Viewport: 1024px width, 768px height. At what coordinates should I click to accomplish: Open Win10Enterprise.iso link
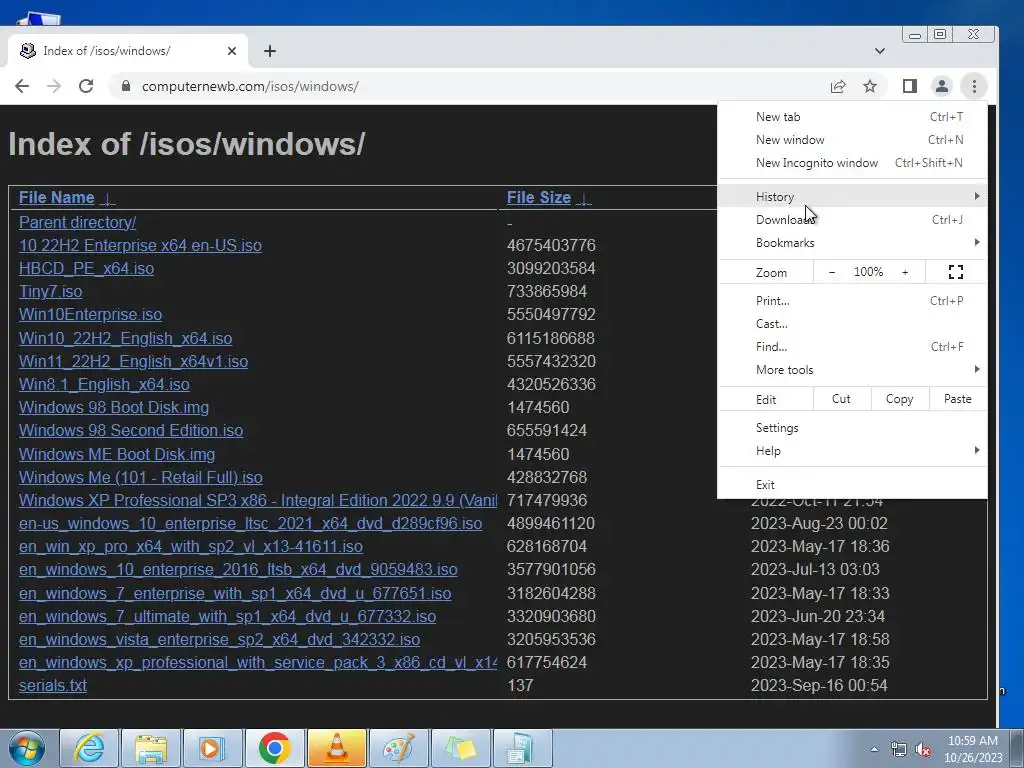click(90, 315)
